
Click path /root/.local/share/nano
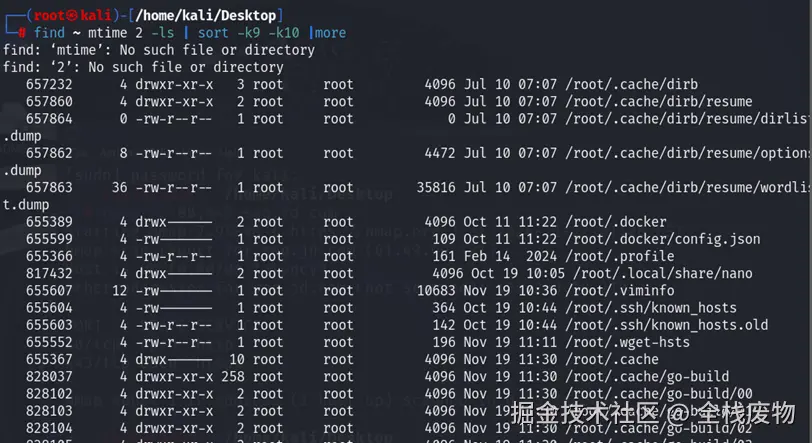tap(667, 273)
